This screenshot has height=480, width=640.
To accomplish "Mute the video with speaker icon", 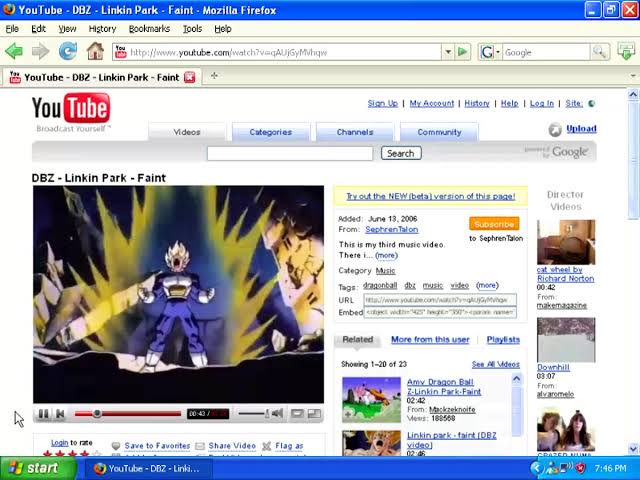I will [278, 413].
